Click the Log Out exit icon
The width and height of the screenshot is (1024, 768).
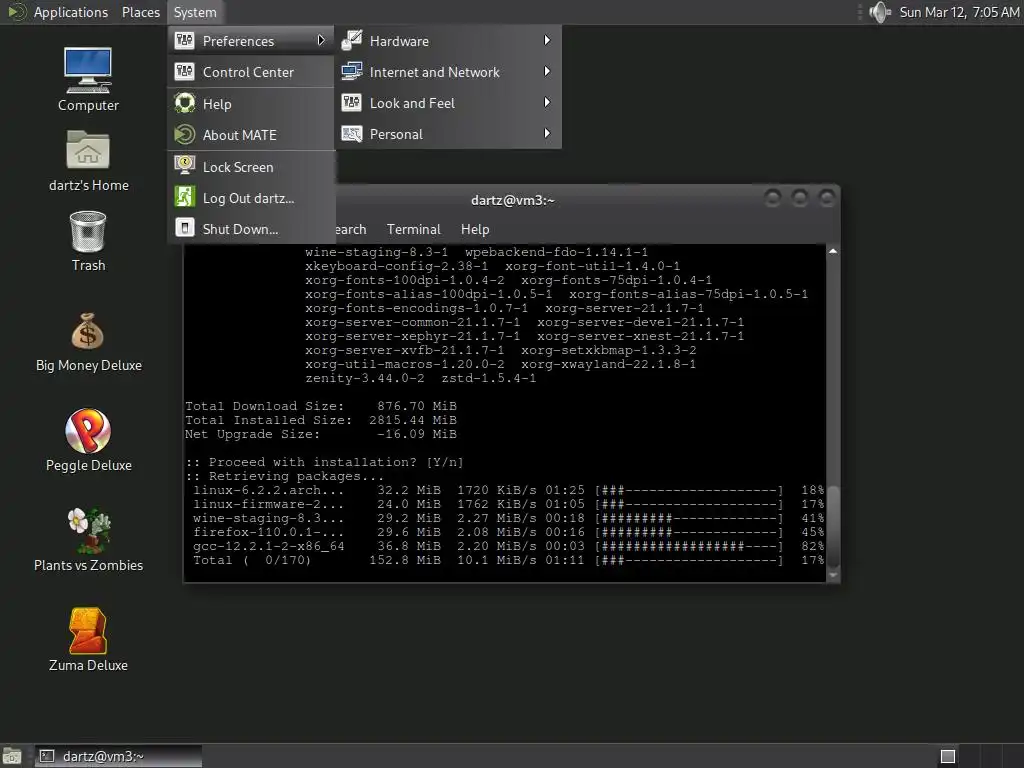(x=185, y=197)
